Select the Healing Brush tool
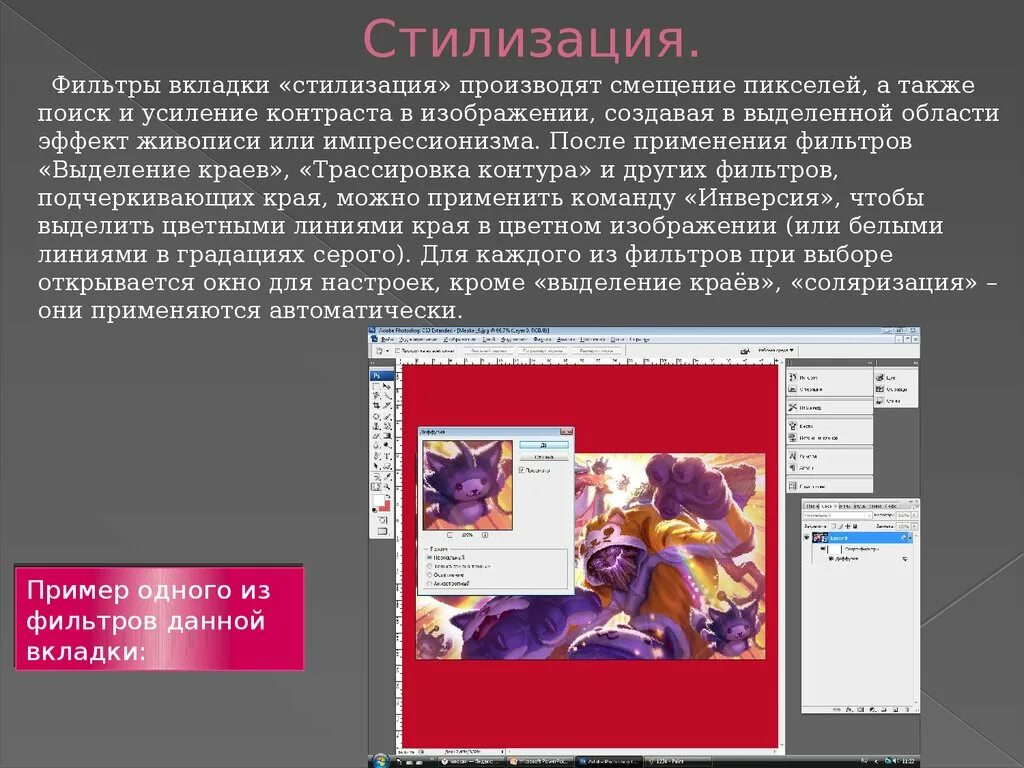 click(376, 416)
